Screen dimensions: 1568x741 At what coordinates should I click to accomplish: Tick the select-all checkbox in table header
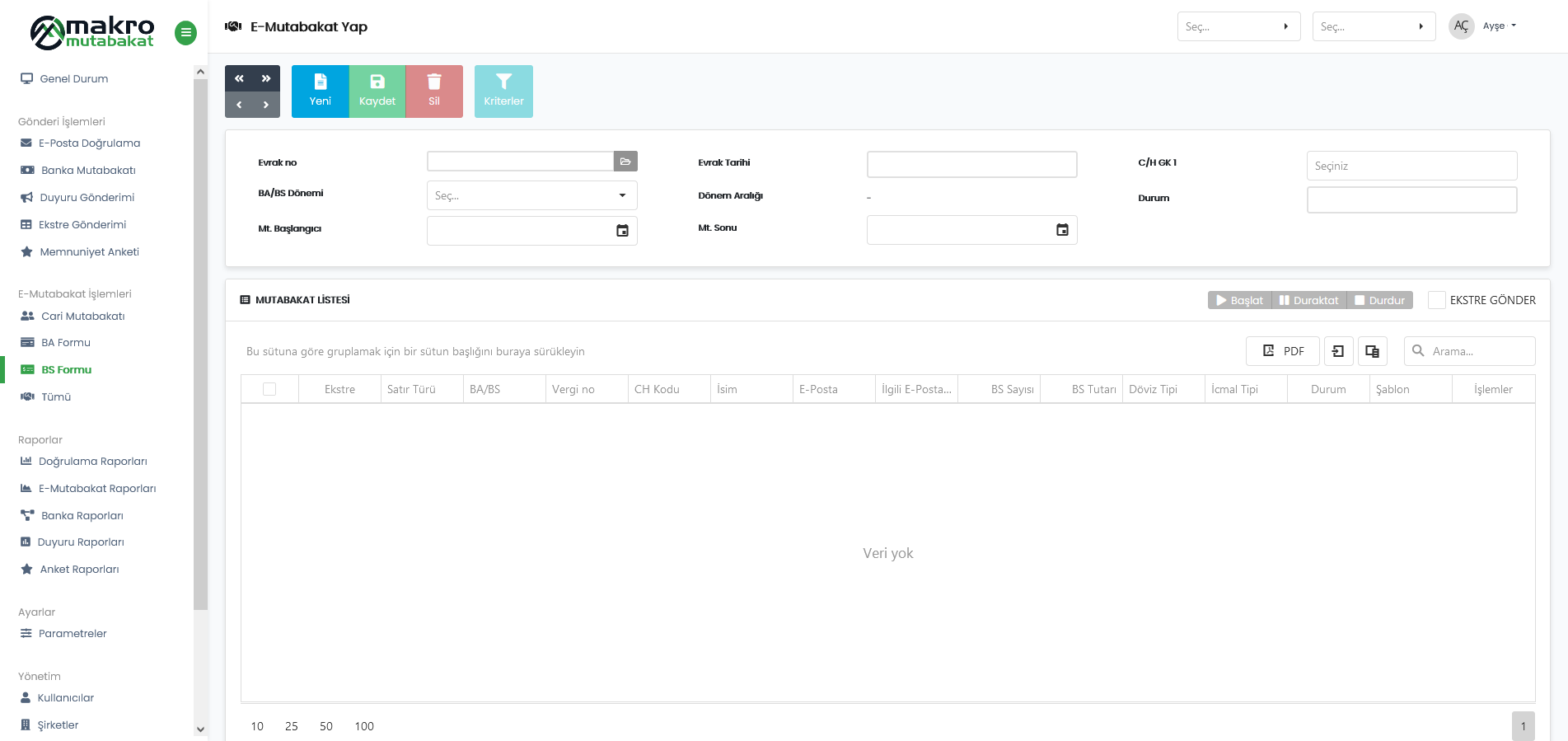point(269,389)
